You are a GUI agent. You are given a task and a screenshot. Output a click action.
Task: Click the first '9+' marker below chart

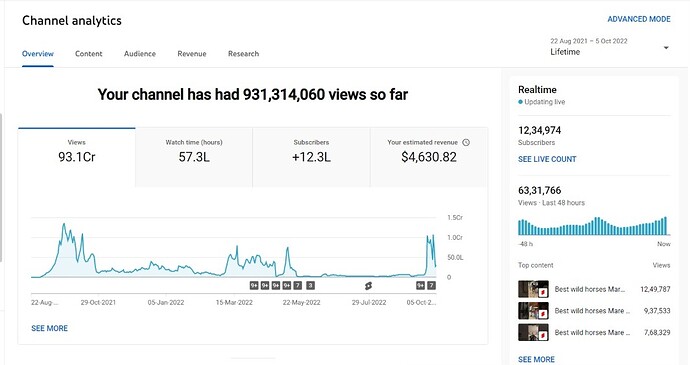254,285
